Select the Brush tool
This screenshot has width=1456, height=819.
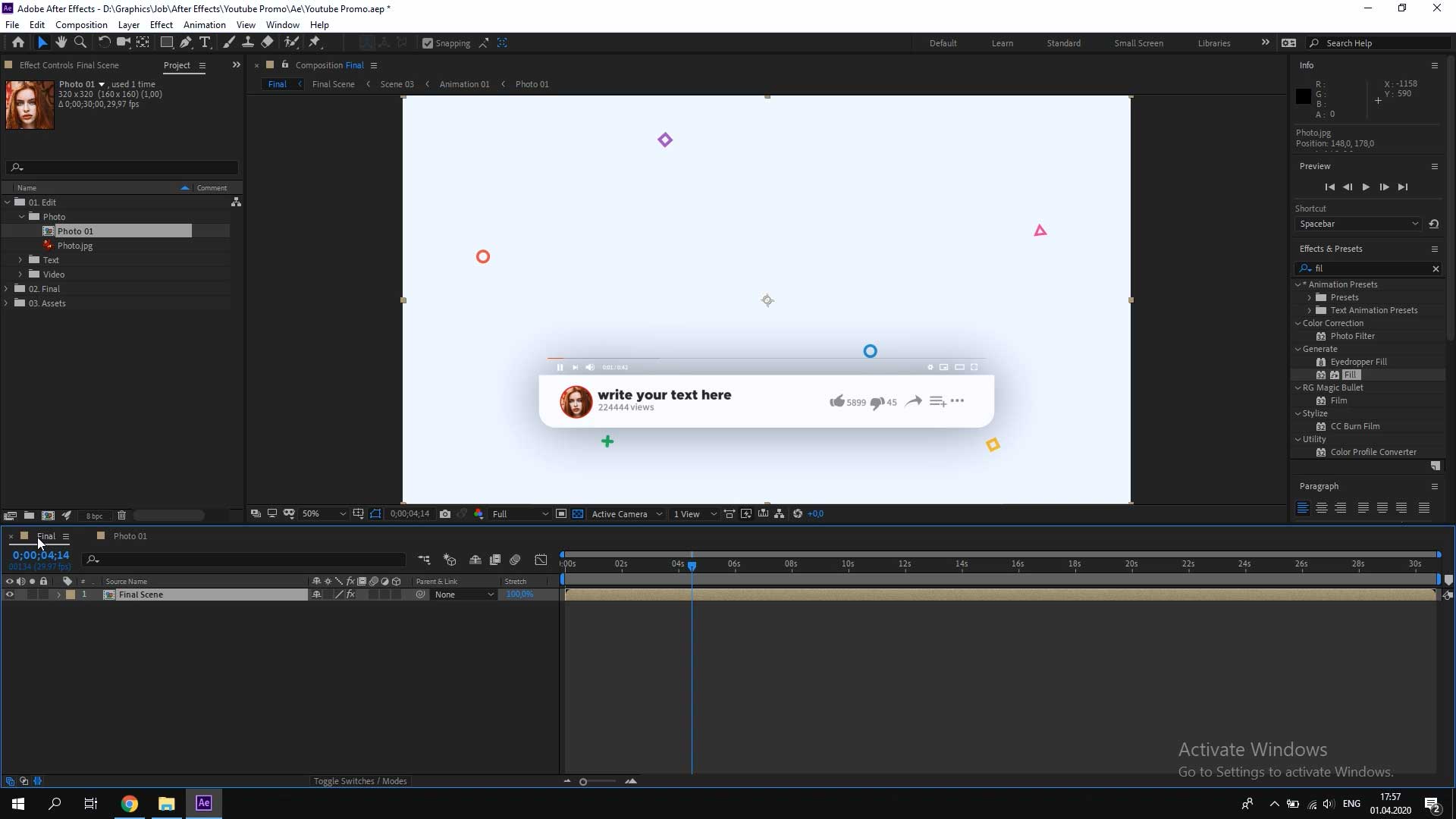tap(228, 42)
